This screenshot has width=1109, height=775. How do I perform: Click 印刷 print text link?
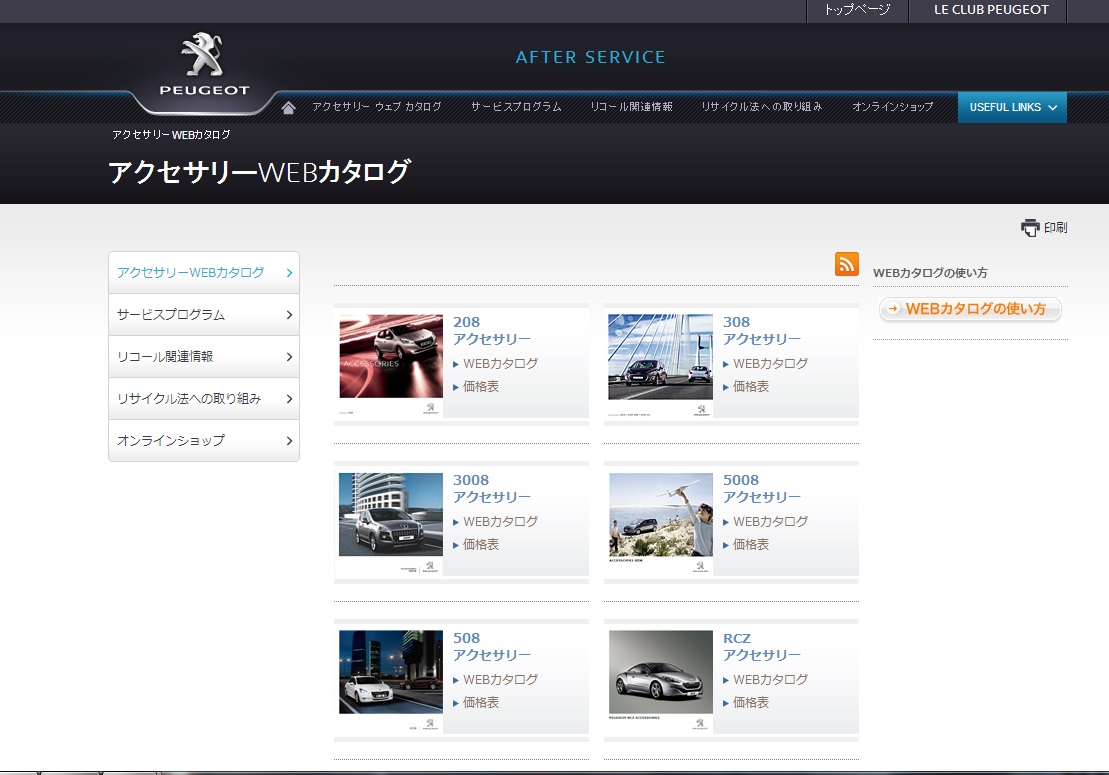[x=1055, y=228]
